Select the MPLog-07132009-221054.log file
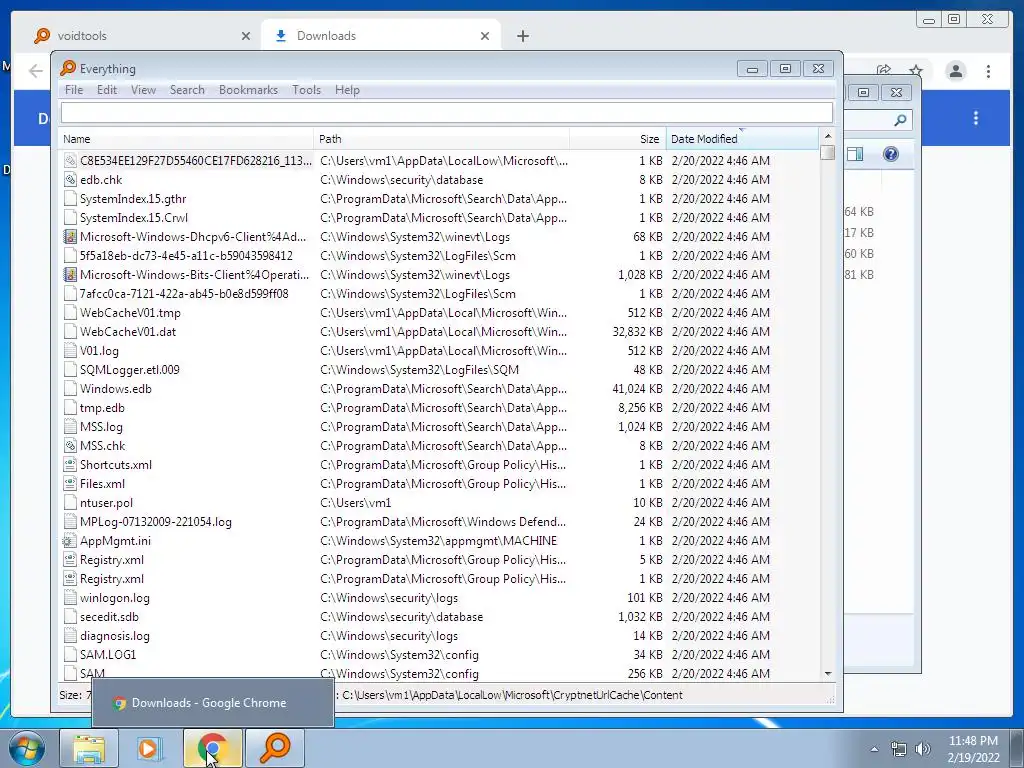1024x768 pixels. pyautogui.click(x=155, y=522)
